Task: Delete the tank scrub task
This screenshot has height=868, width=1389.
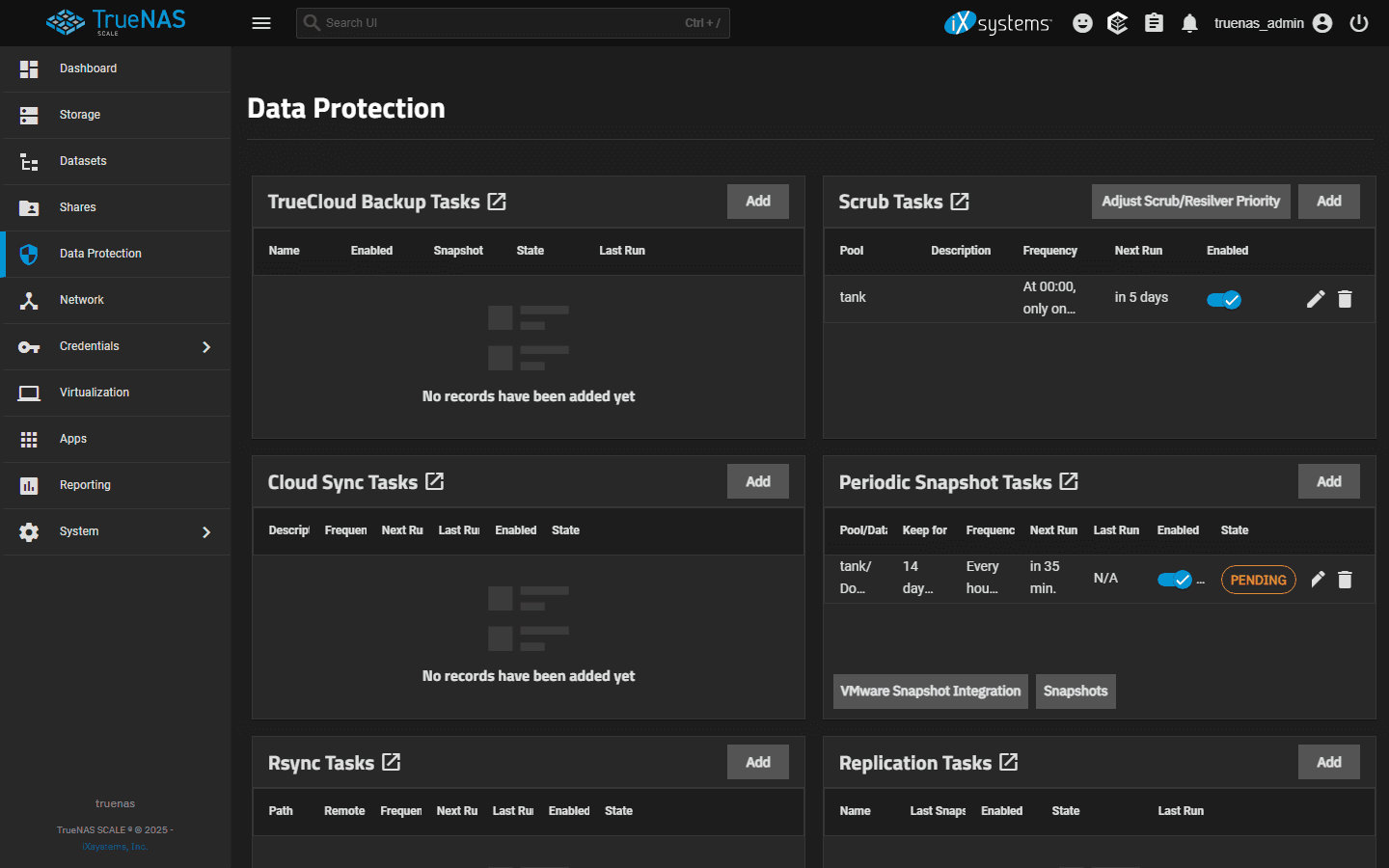Action: coord(1345,299)
